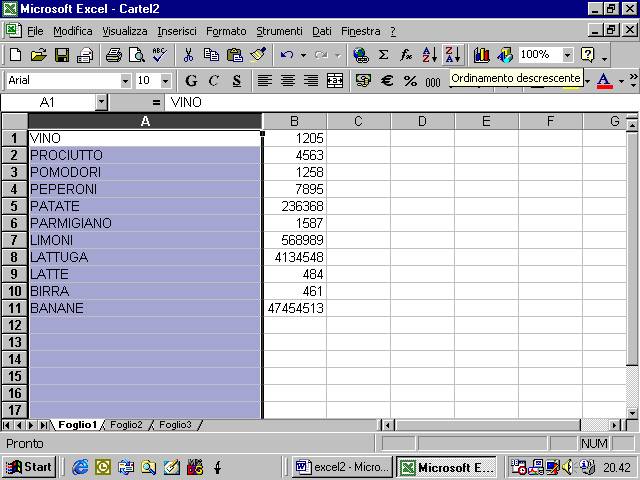Apply percent style format

click(x=410, y=80)
